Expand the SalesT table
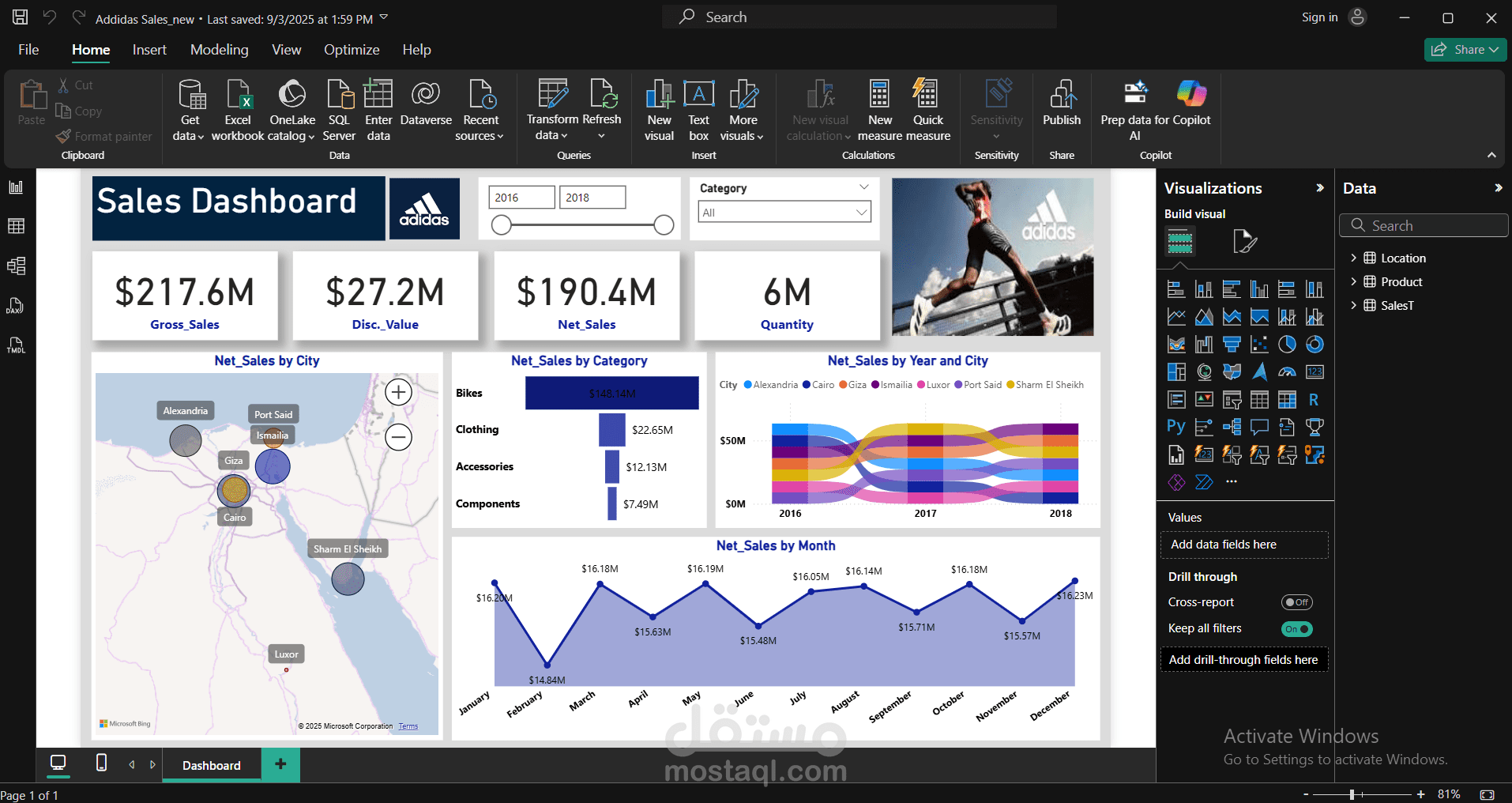Viewport: 1512px width, 803px height. [x=1353, y=305]
